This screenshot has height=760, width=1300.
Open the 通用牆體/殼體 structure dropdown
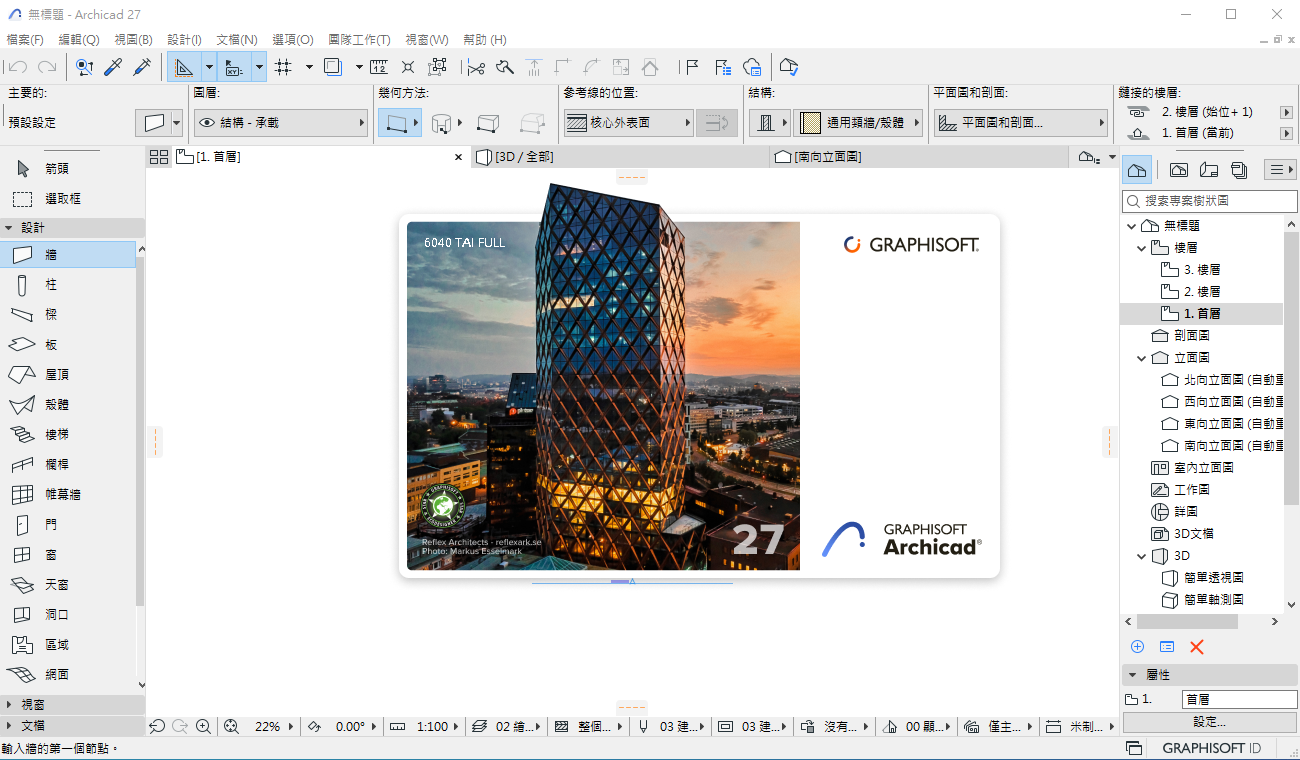(x=858, y=123)
